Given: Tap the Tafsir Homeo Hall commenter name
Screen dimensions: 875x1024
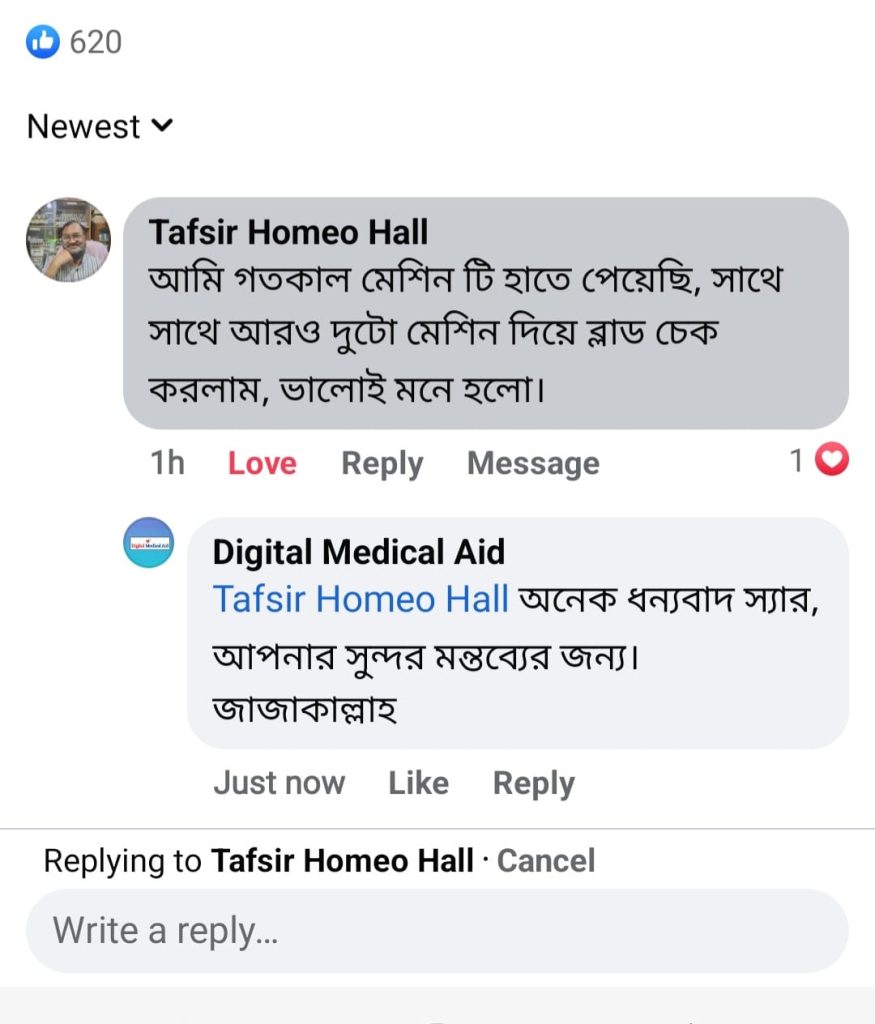Looking at the screenshot, I should pos(288,232).
